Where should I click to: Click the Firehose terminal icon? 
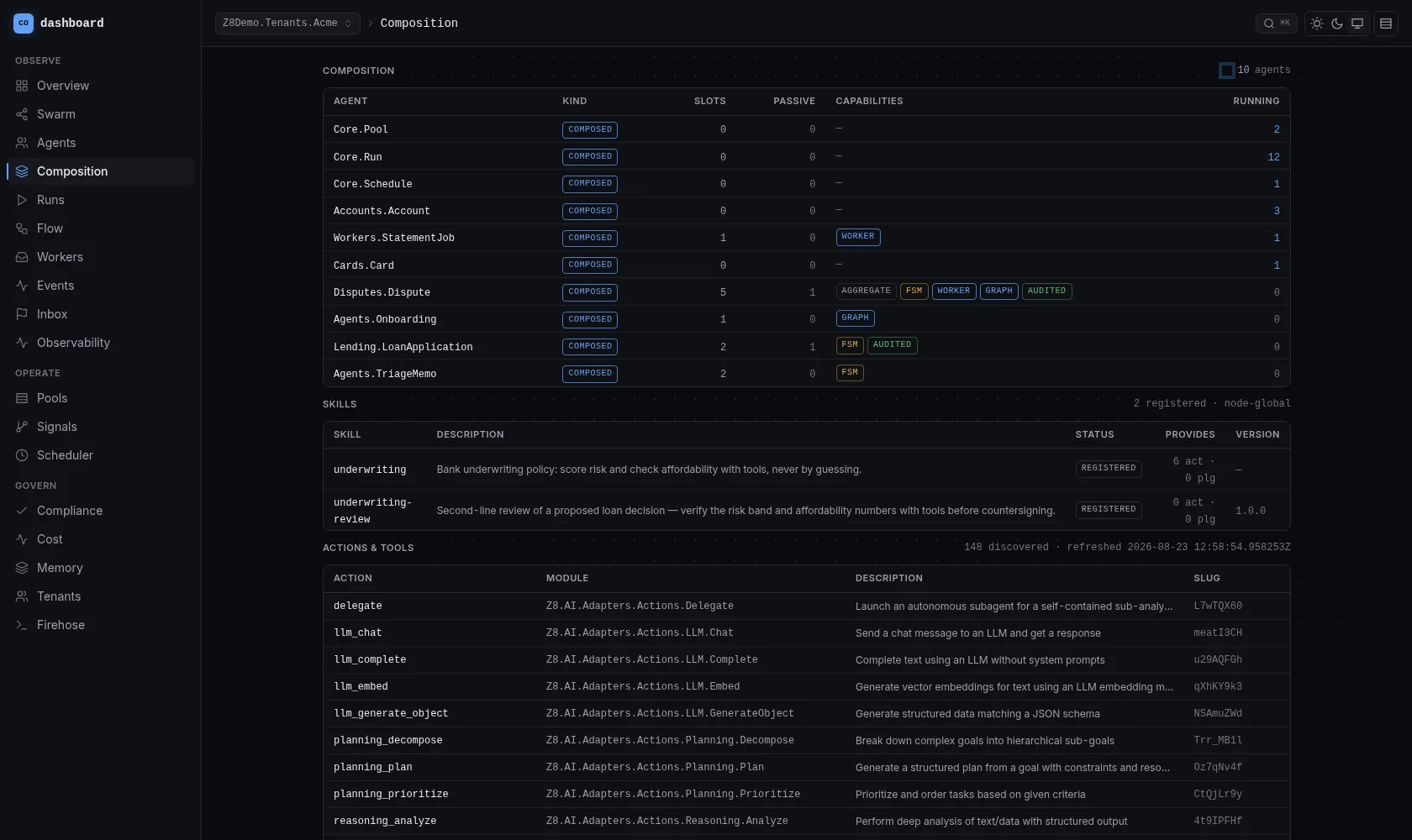pyautogui.click(x=22, y=625)
